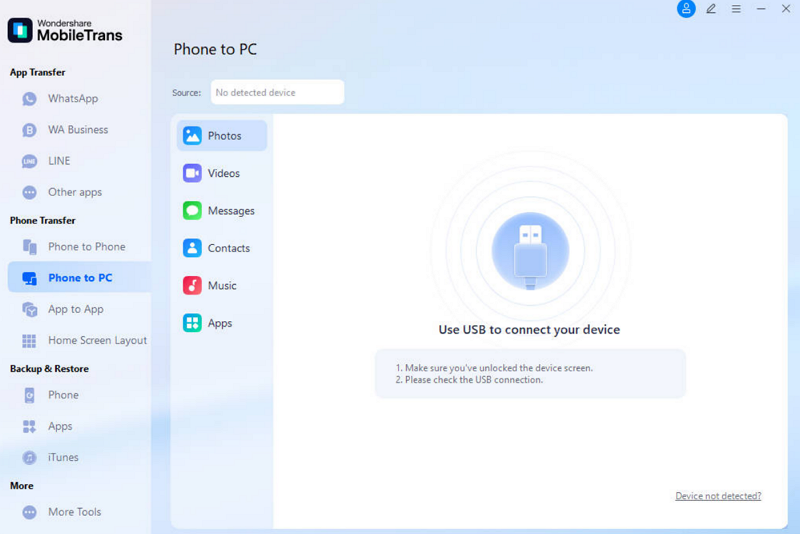
Task: Open the Source device field
Action: (x=278, y=92)
